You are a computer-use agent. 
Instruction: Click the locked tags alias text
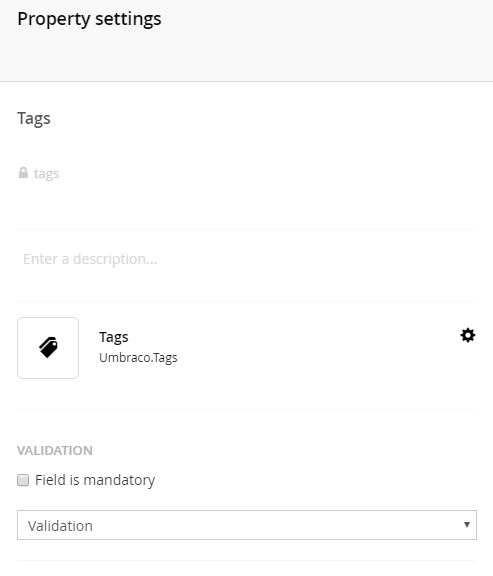[x=46, y=173]
